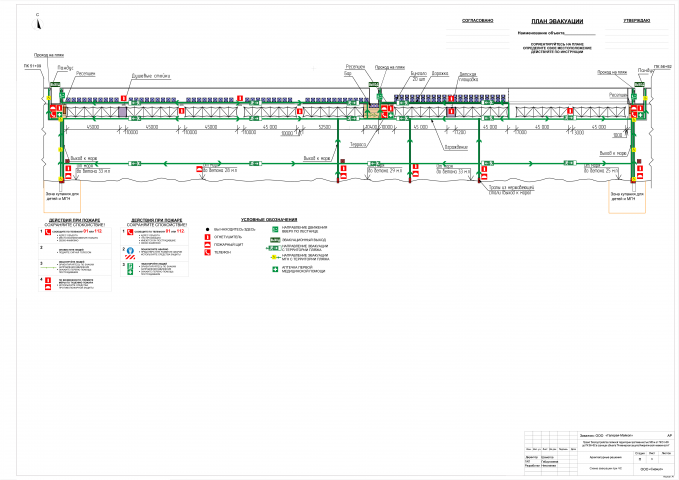Click the north arrow compass symbol
The image size is (679, 480).
pos(38,24)
